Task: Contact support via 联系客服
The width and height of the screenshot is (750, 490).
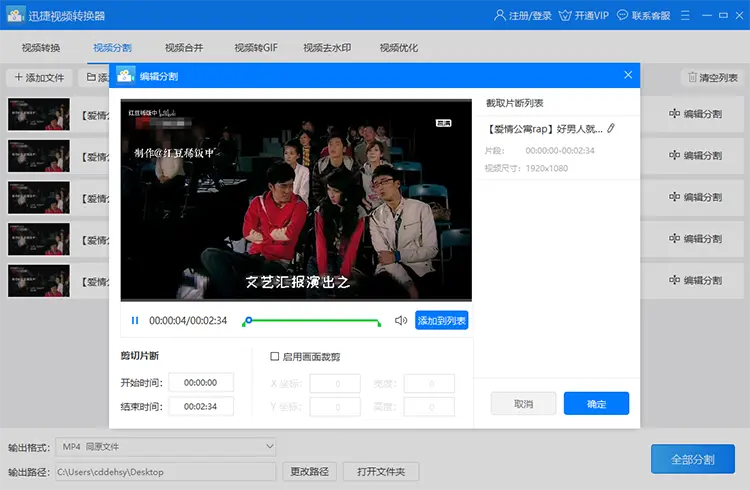Action: [643, 15]
